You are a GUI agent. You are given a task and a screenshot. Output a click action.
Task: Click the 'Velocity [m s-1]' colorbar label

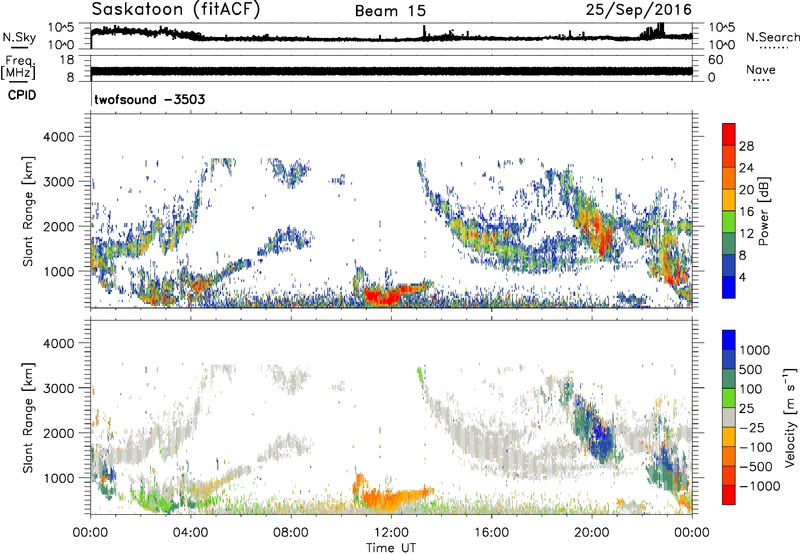(790, 417)
